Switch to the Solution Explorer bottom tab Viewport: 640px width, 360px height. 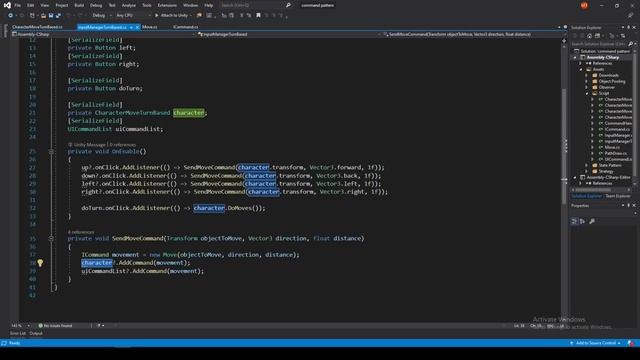coord(586,196)
